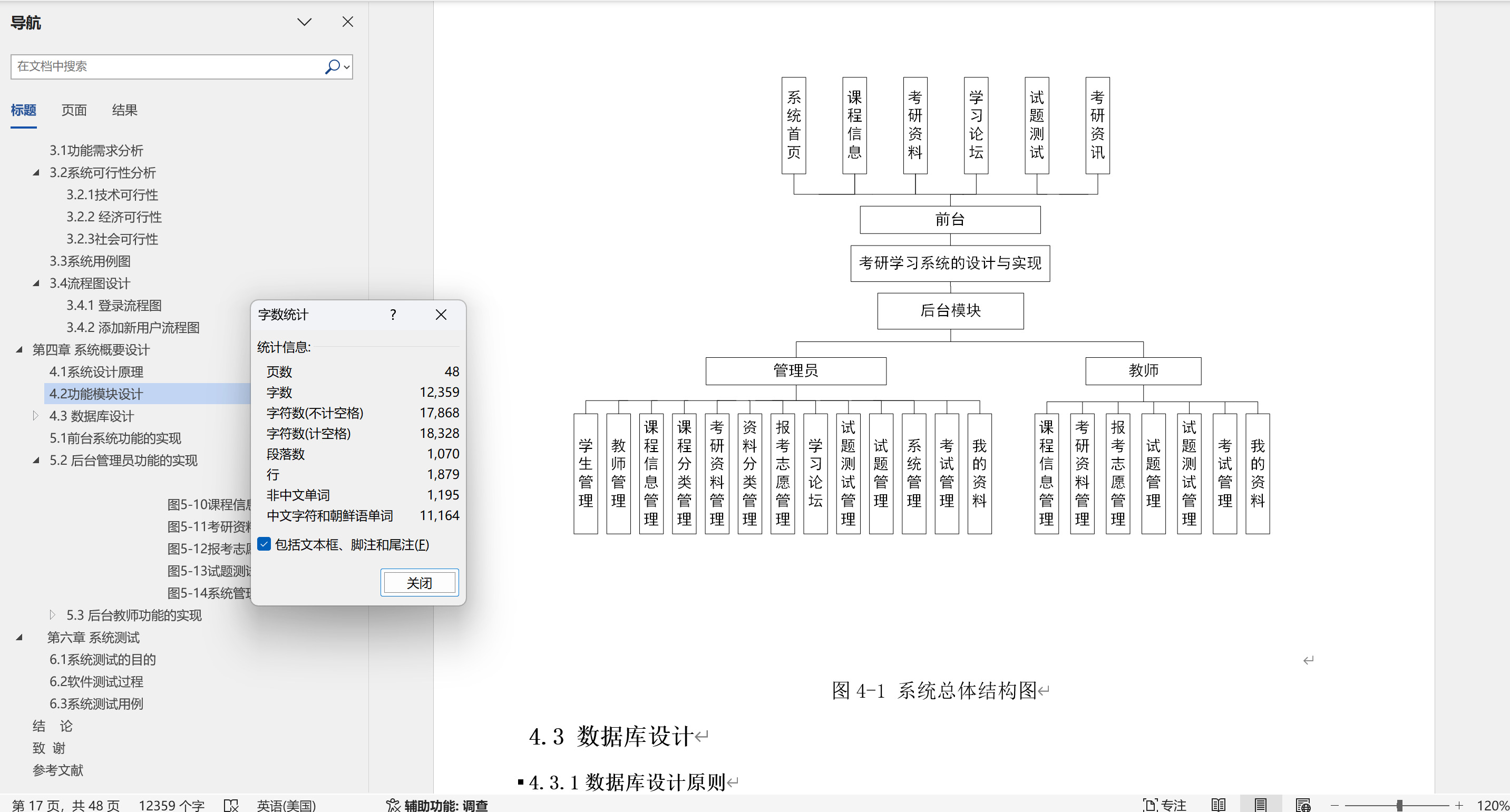Screen dimensions: 1510x812
Task: Go to 6.3系统测试用例 heading
Action: click(x=96, y=704)
